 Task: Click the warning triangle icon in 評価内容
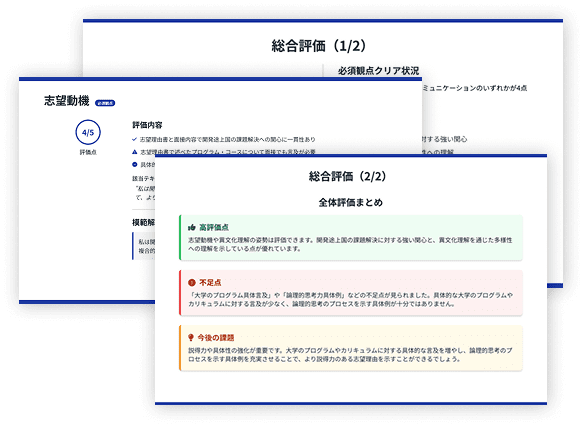(135, 152)
